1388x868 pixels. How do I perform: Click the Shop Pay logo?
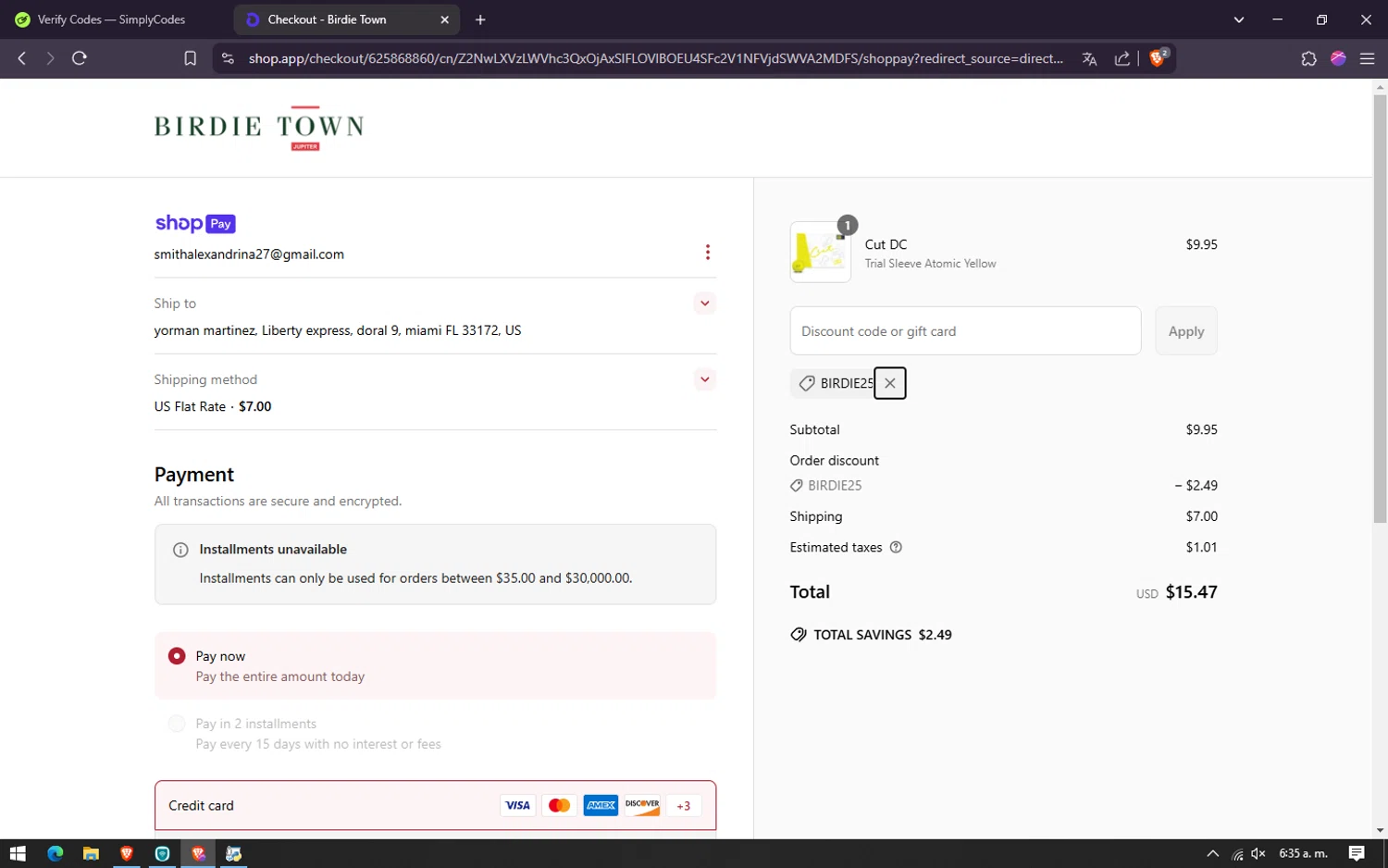click(x=195, y=223)
